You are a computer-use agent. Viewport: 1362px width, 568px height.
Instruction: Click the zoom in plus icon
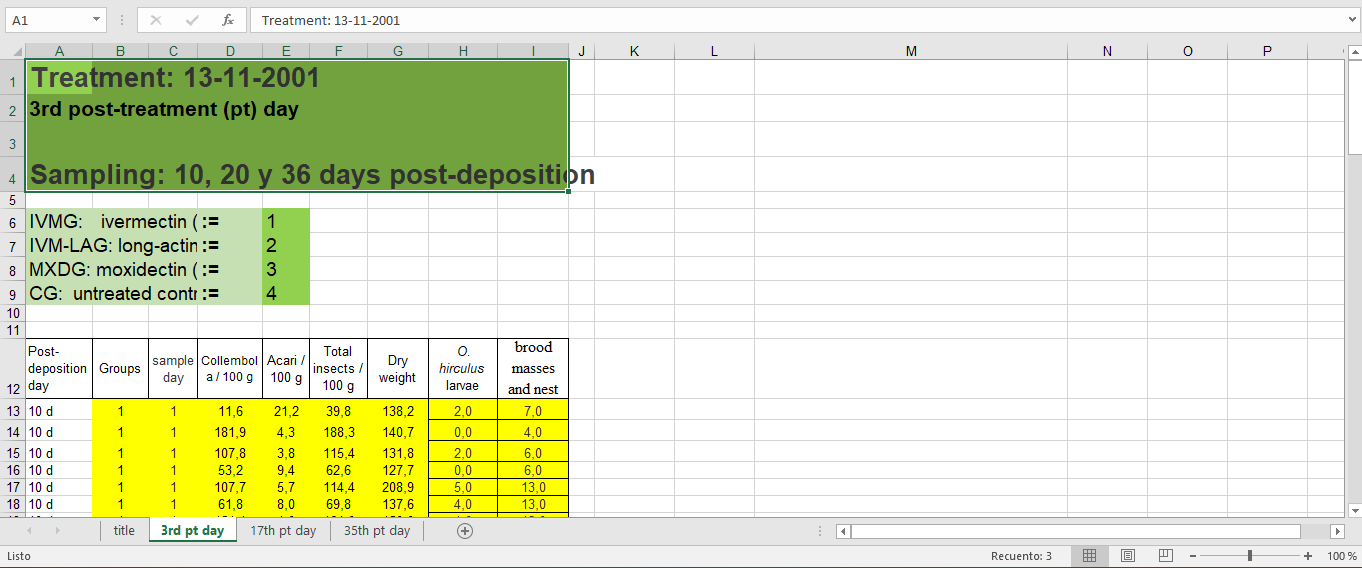point(1308,556)
